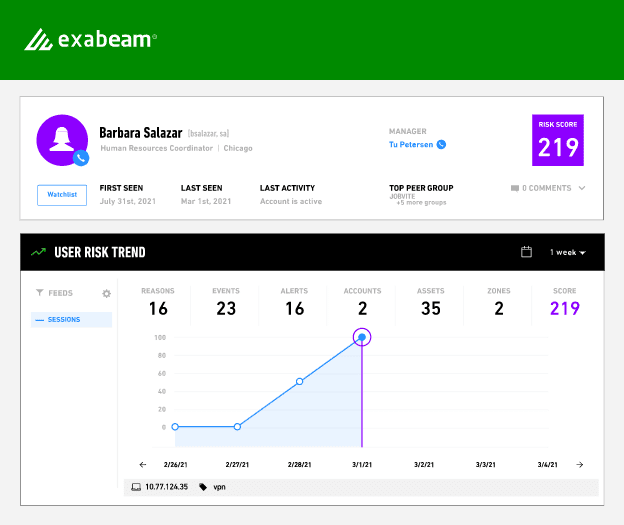This screenshot has height=525, width=624.
Task: Click the Accounts 2 metric
Action: point(362,303)
